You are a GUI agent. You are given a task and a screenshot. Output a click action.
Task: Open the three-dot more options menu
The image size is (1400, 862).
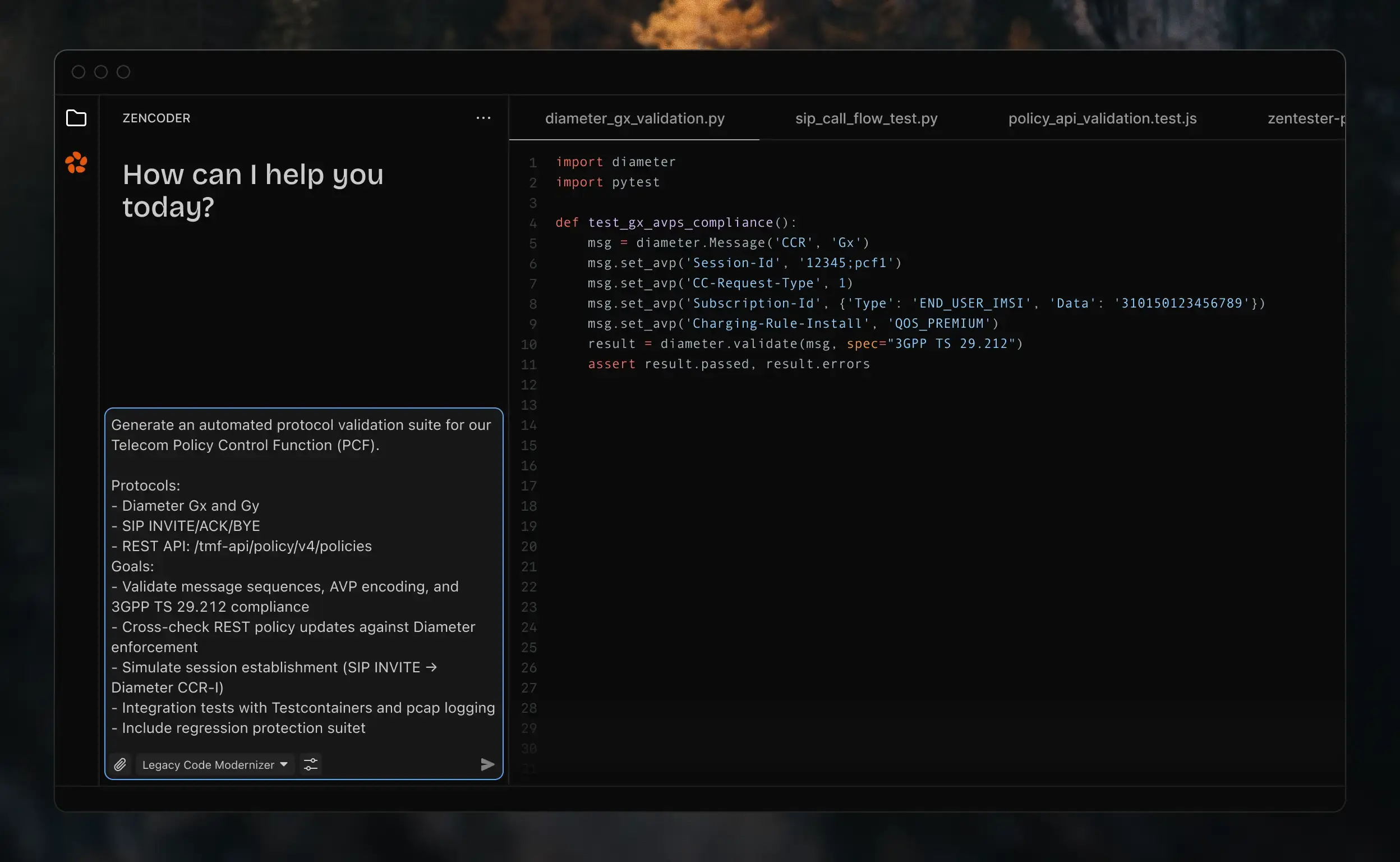(483, 118)
